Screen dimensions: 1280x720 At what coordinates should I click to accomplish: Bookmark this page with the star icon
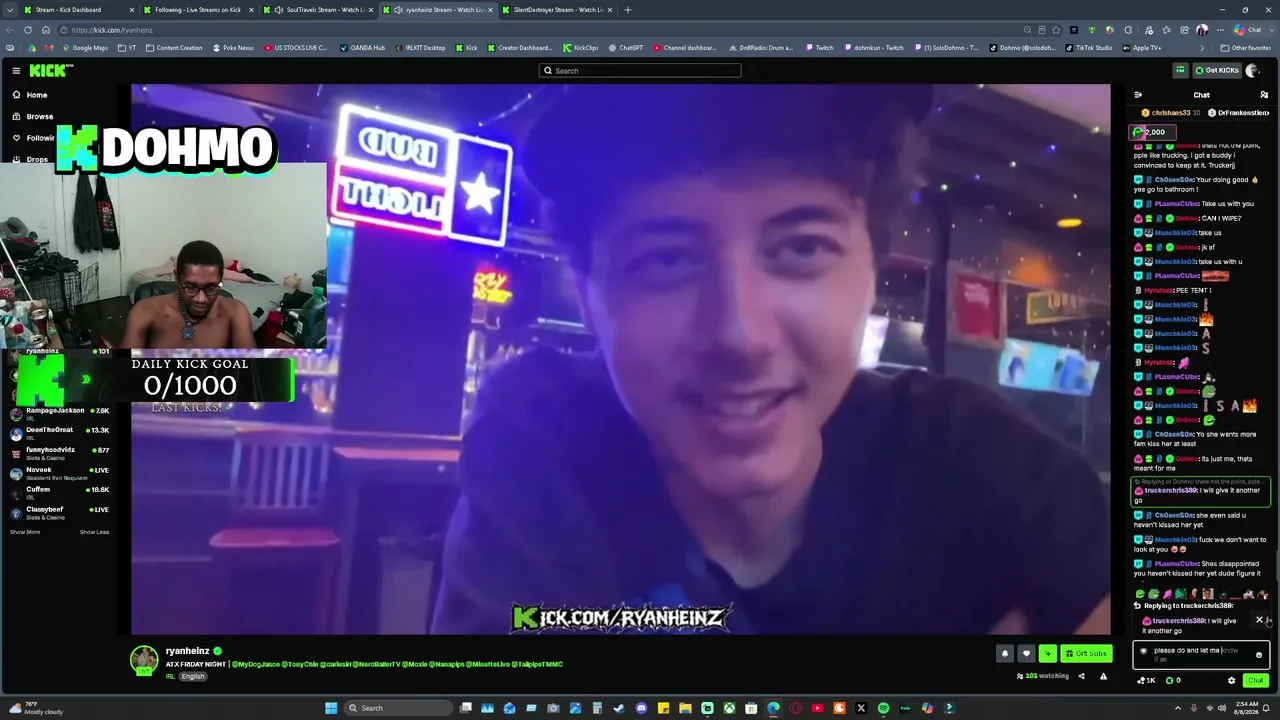(1058, 30)
